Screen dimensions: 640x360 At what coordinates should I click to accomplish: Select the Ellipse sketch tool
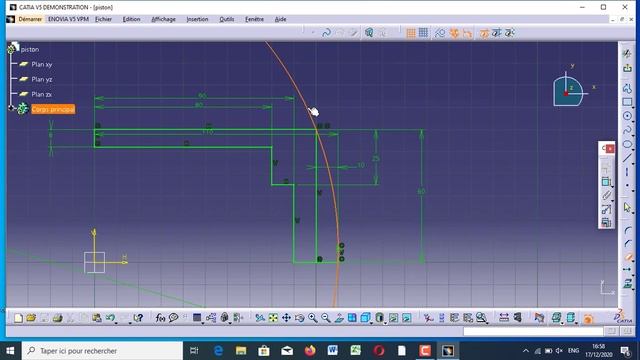(627, 144)
